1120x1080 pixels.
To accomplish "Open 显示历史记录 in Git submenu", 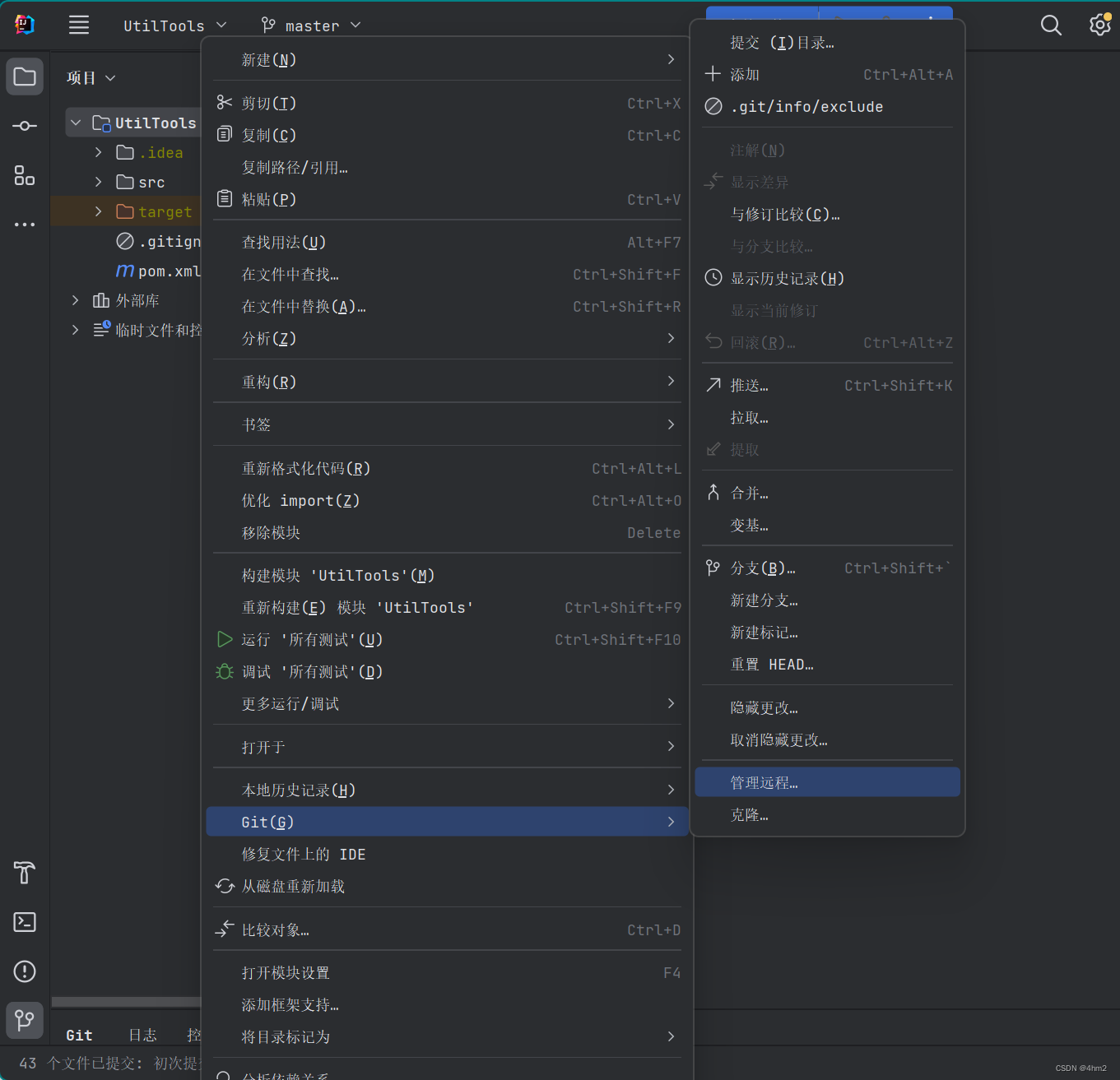I will (827, 278).
